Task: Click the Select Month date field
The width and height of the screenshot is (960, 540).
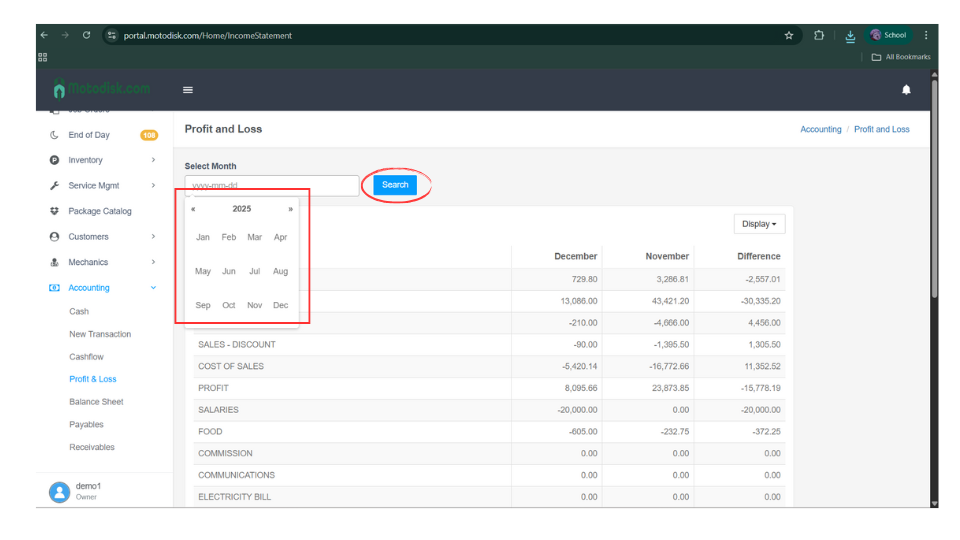Action: coord(271,185)
